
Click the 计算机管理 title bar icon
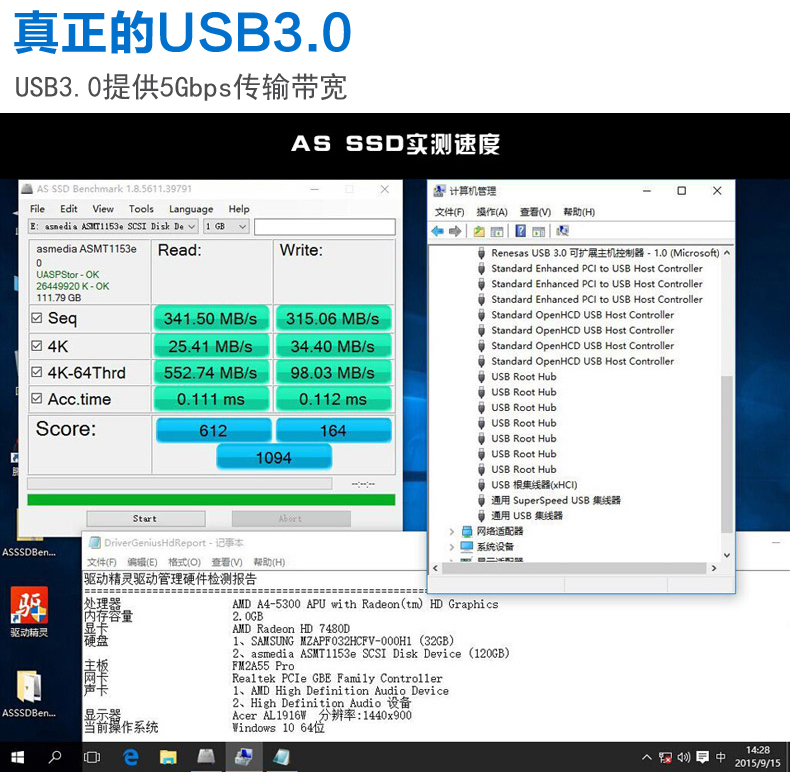coord(439,191)
